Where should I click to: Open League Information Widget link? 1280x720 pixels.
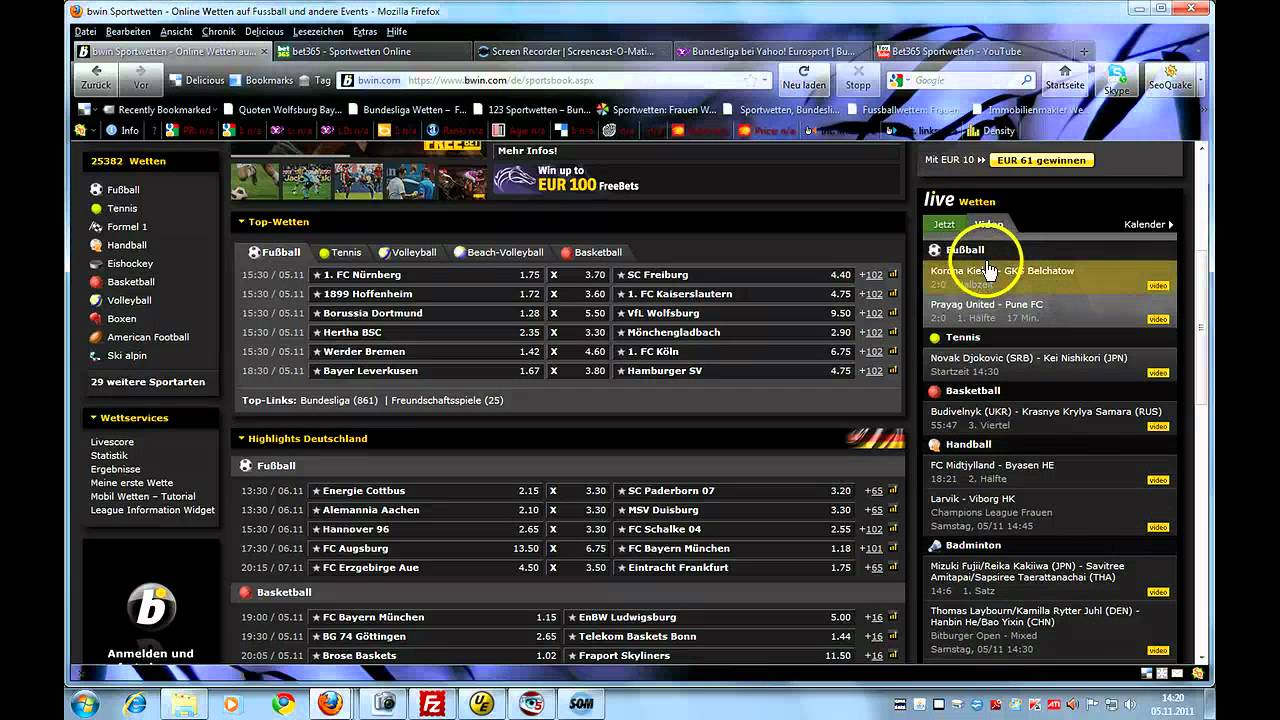pyautogui.click(x=153, y=510)
